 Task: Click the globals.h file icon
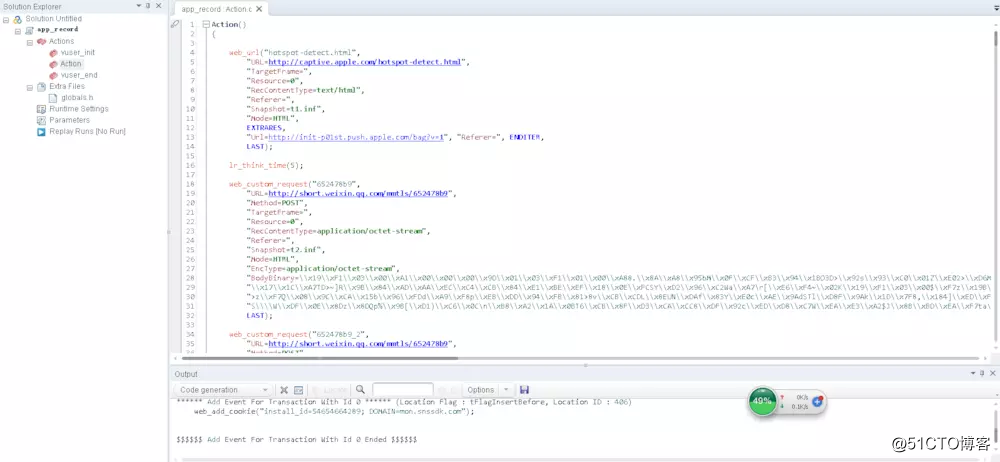[x=54, y=98]
